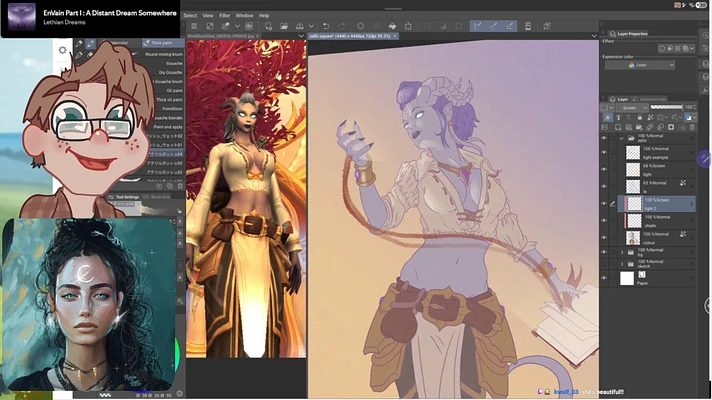The height and width of the screenshot is (400, 712).
Task: Click the smartphone connect icon
Action: tap(528, 26)
